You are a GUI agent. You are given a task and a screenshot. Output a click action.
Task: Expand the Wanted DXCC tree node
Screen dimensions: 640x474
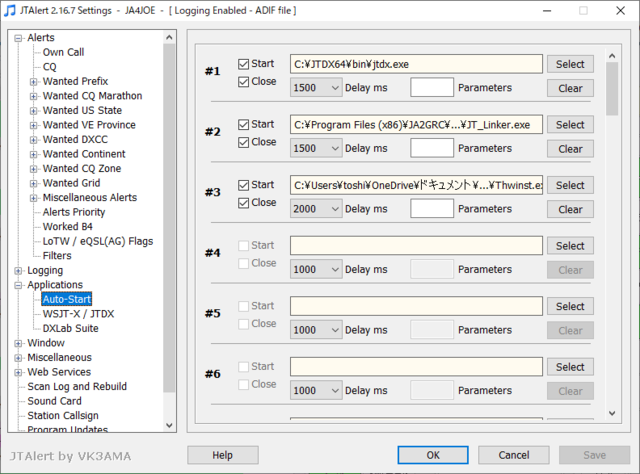[x=33, y=140]
